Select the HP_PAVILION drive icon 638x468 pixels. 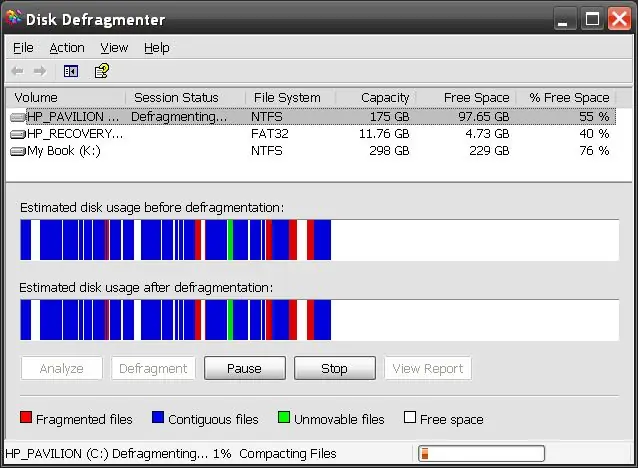[x=17, y=117]
